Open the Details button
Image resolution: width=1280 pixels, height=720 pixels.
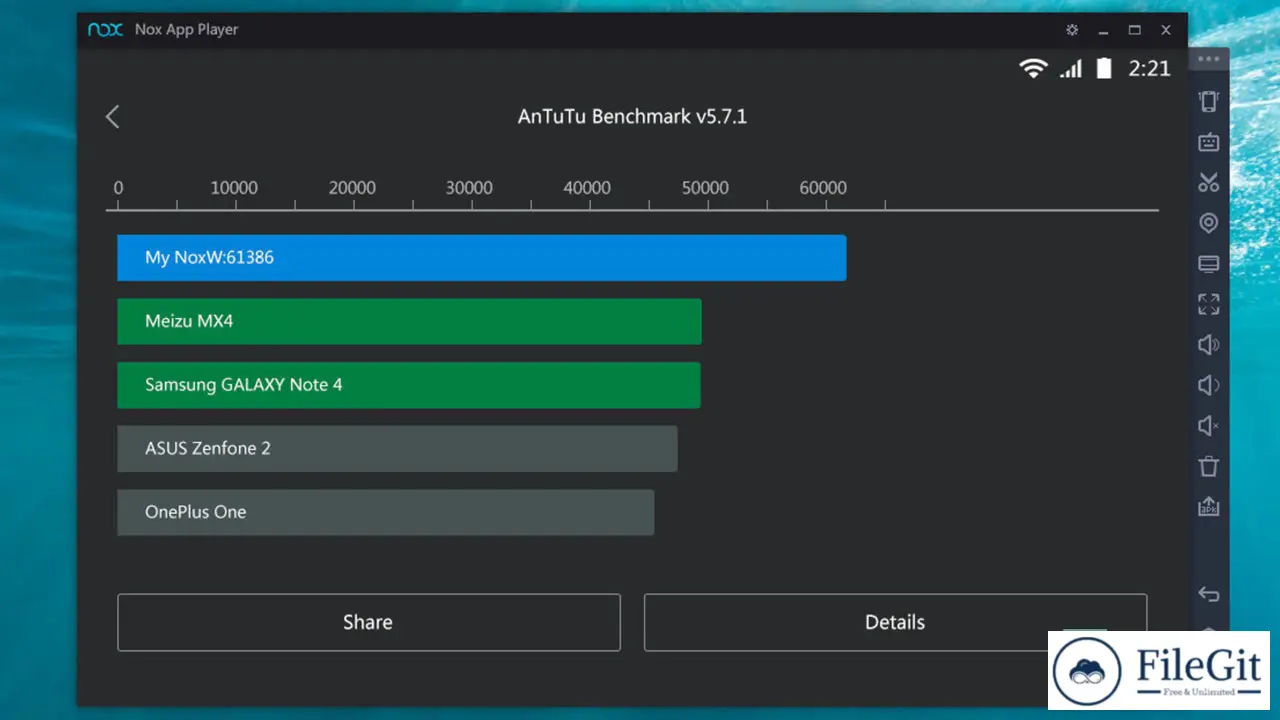coord(895,622)
